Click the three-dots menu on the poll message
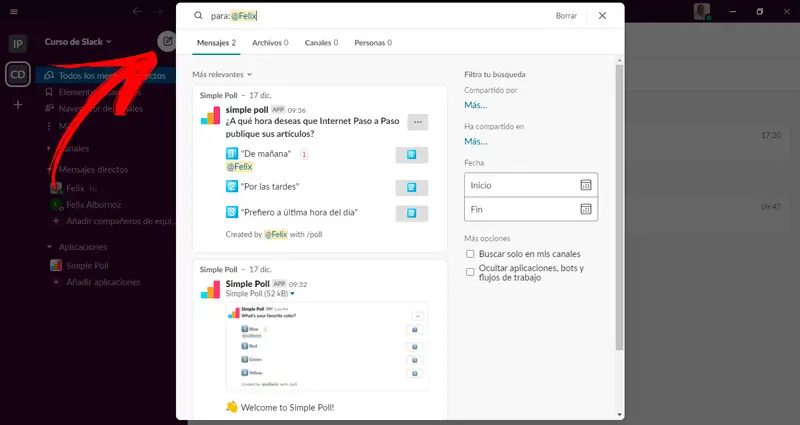800x425 pixels. click(x=418, y=122)
